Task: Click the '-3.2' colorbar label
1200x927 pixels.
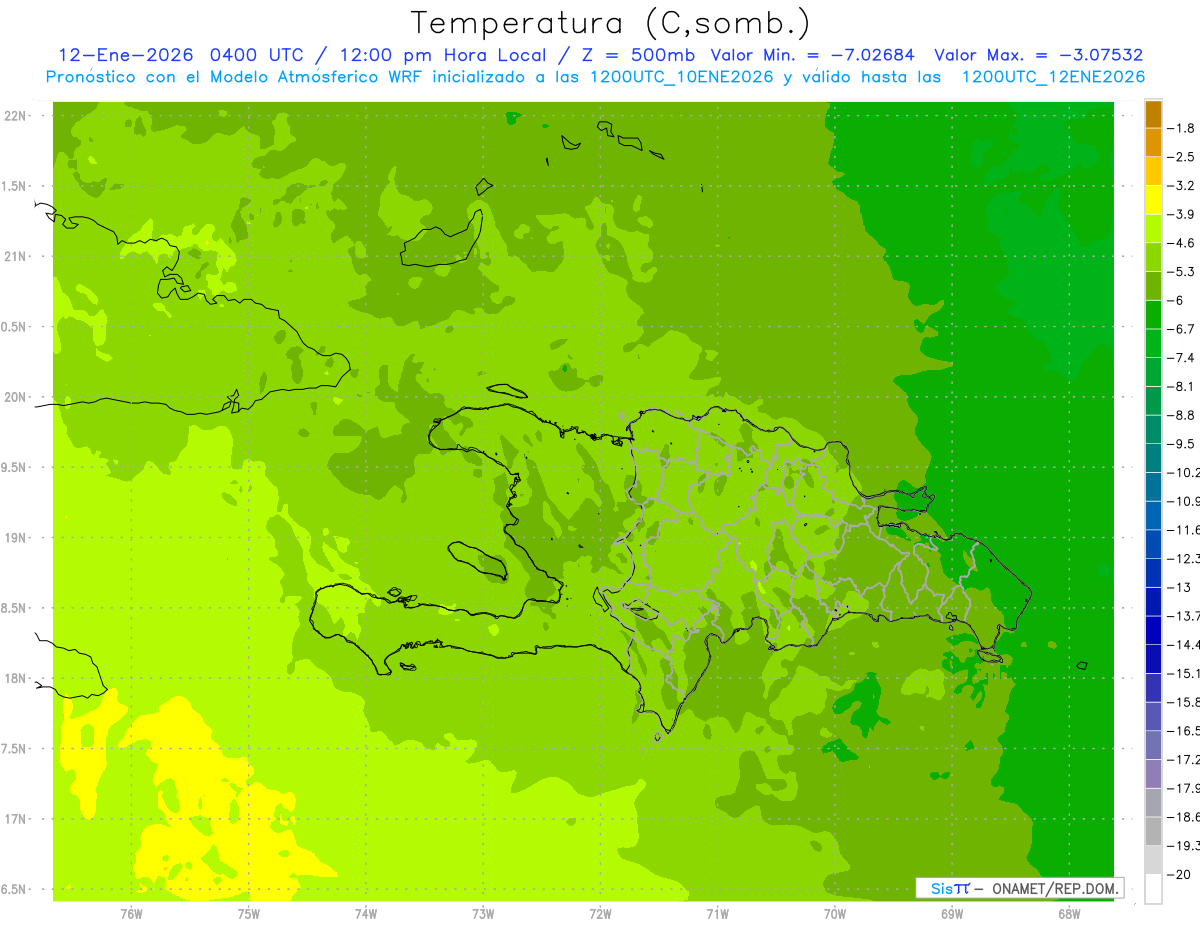Action: pyautogui.click(x=1181, y=186)
